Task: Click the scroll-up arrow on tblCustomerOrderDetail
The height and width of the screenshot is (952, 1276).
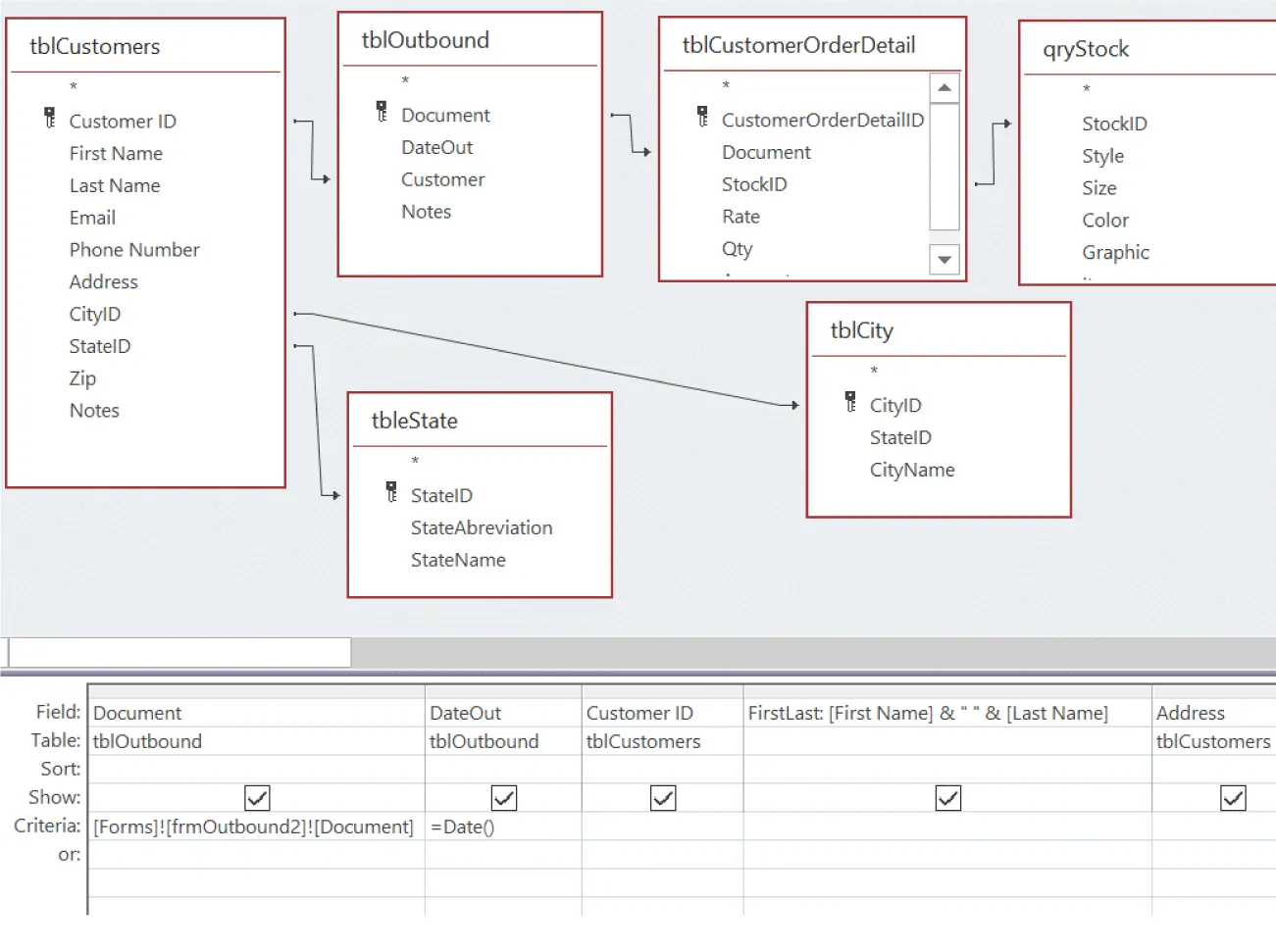Action: pos(944,87)
